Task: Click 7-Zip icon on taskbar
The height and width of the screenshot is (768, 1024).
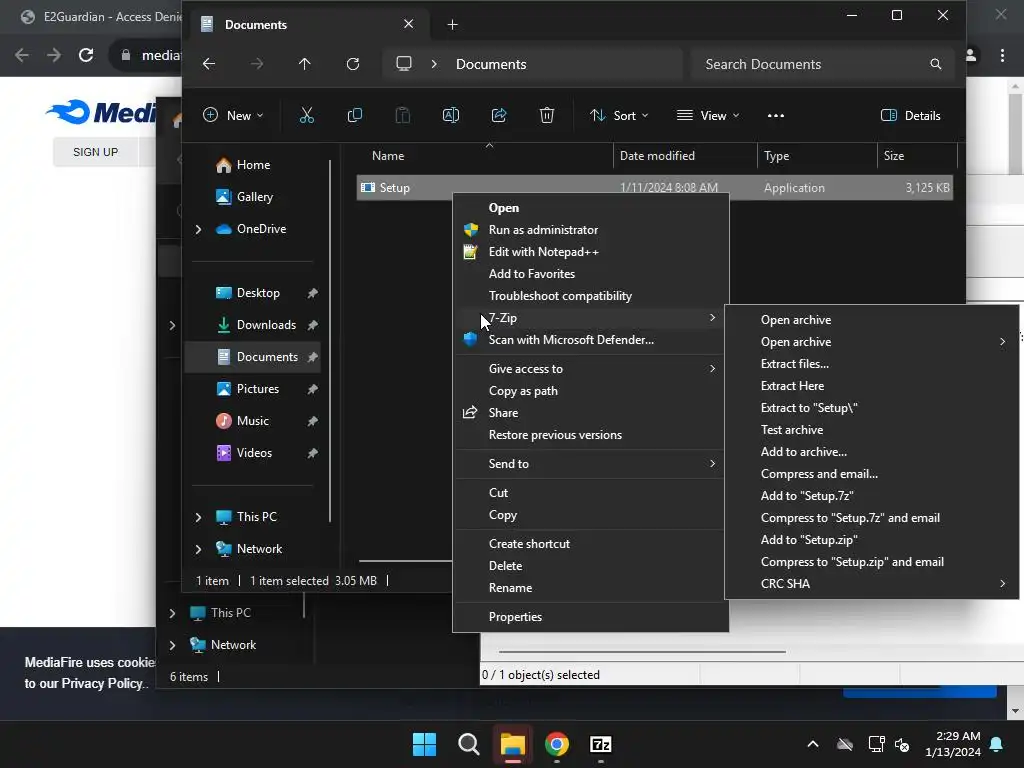Action: [601, 744]
